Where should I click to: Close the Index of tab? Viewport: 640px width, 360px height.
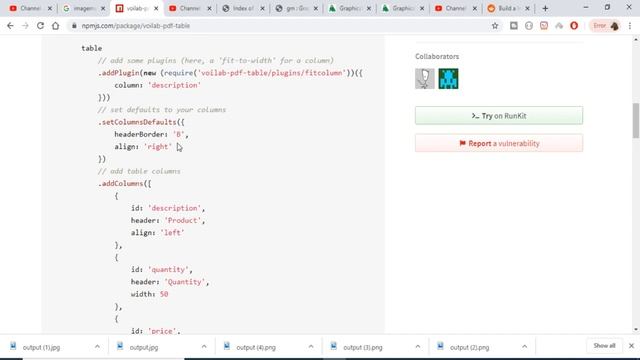coord(262,8)
